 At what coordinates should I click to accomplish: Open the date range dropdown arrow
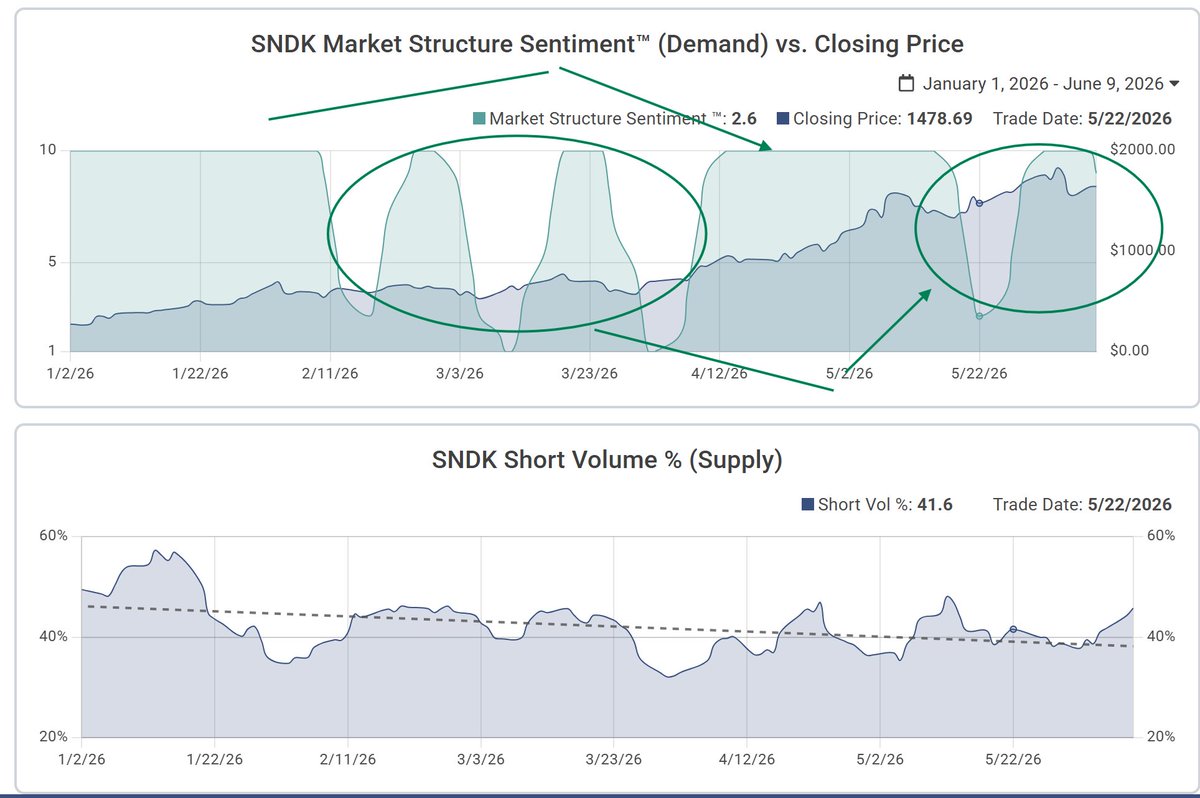[x=1174, y=84]
